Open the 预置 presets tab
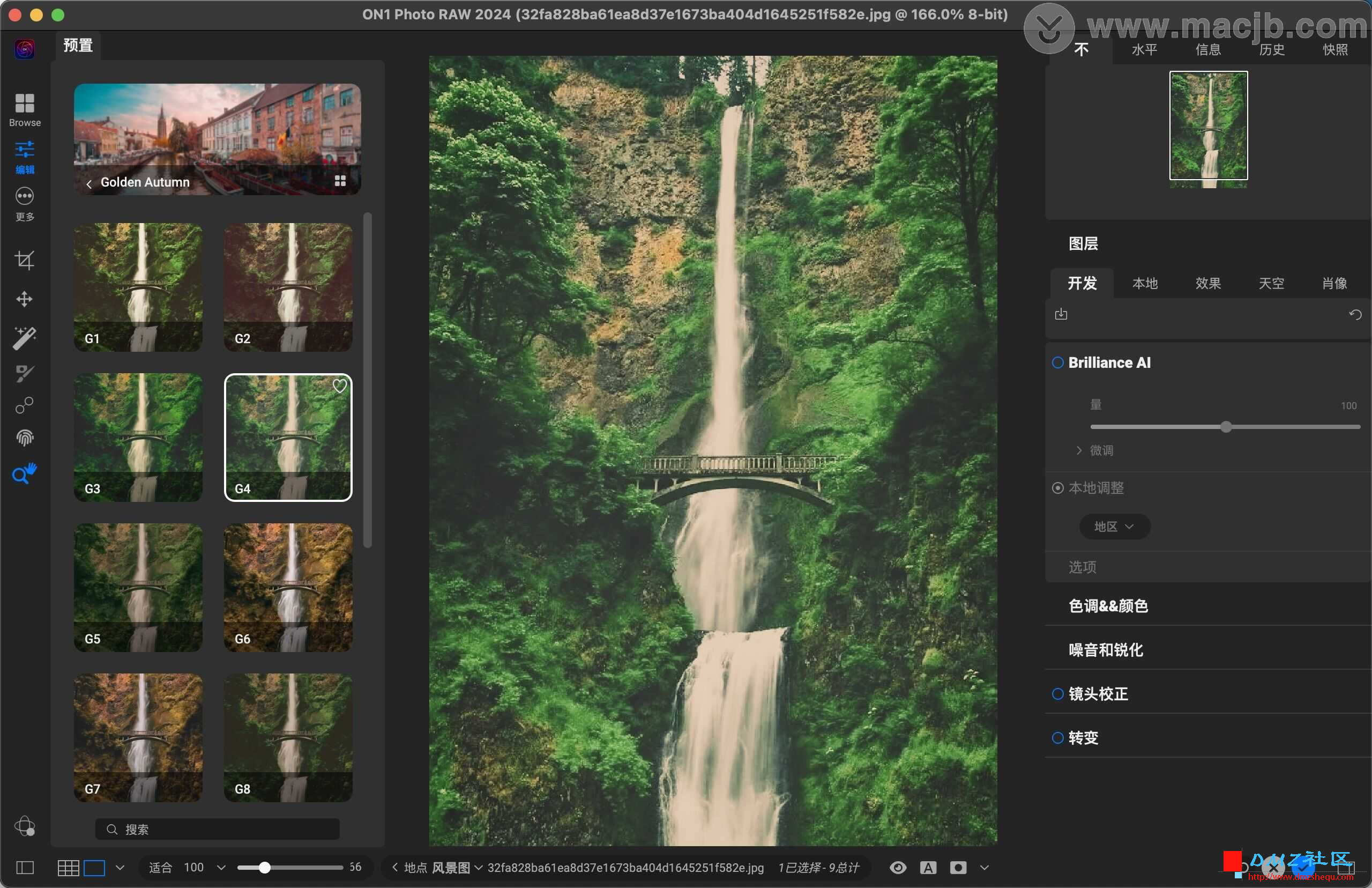The width and height of the screenshot is (1372, 888). [78, 46]
